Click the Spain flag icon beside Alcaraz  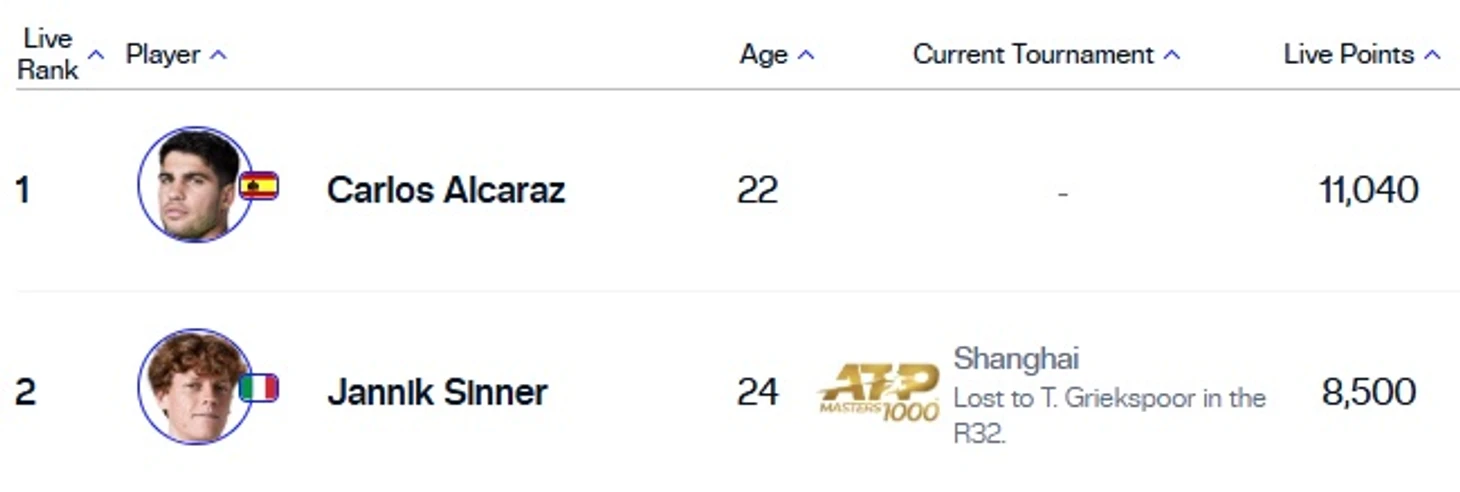coord(258,186)
